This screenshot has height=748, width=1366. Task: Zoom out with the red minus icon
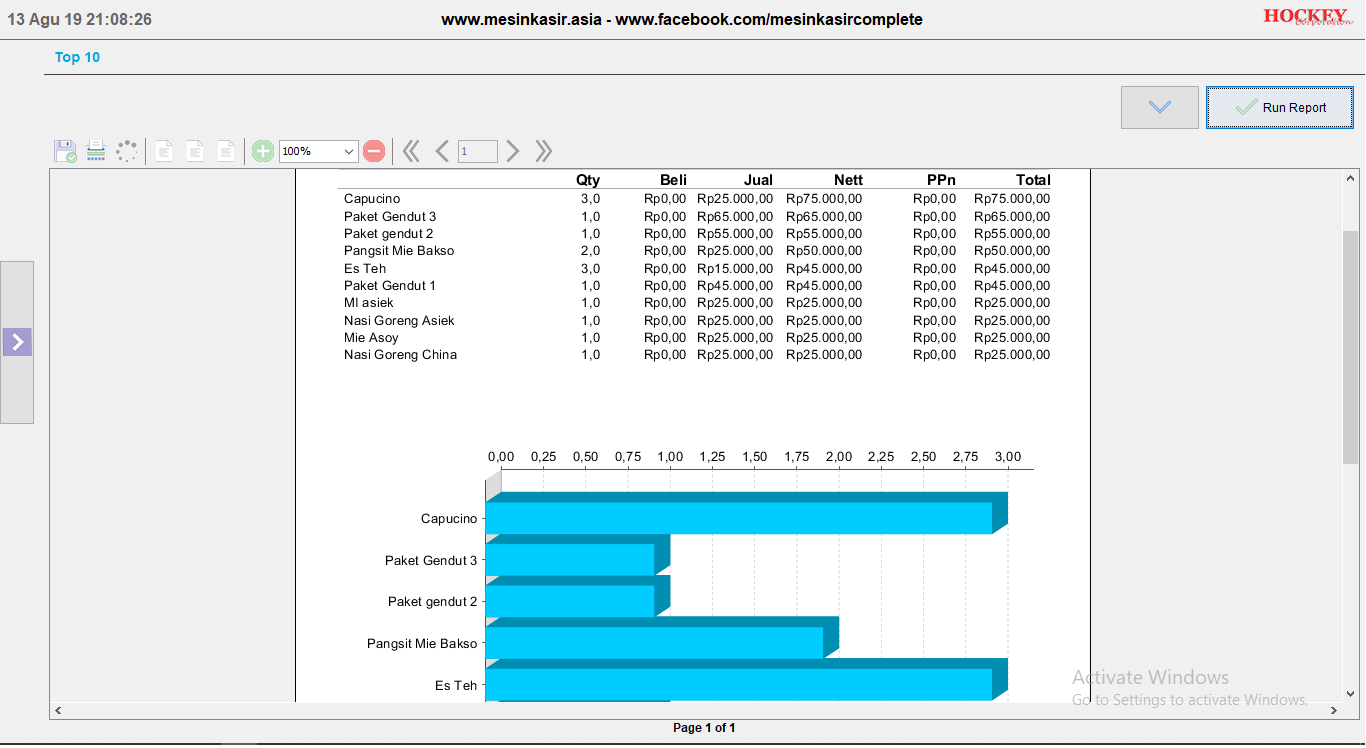pyautogui.click(x=374, y=151)
